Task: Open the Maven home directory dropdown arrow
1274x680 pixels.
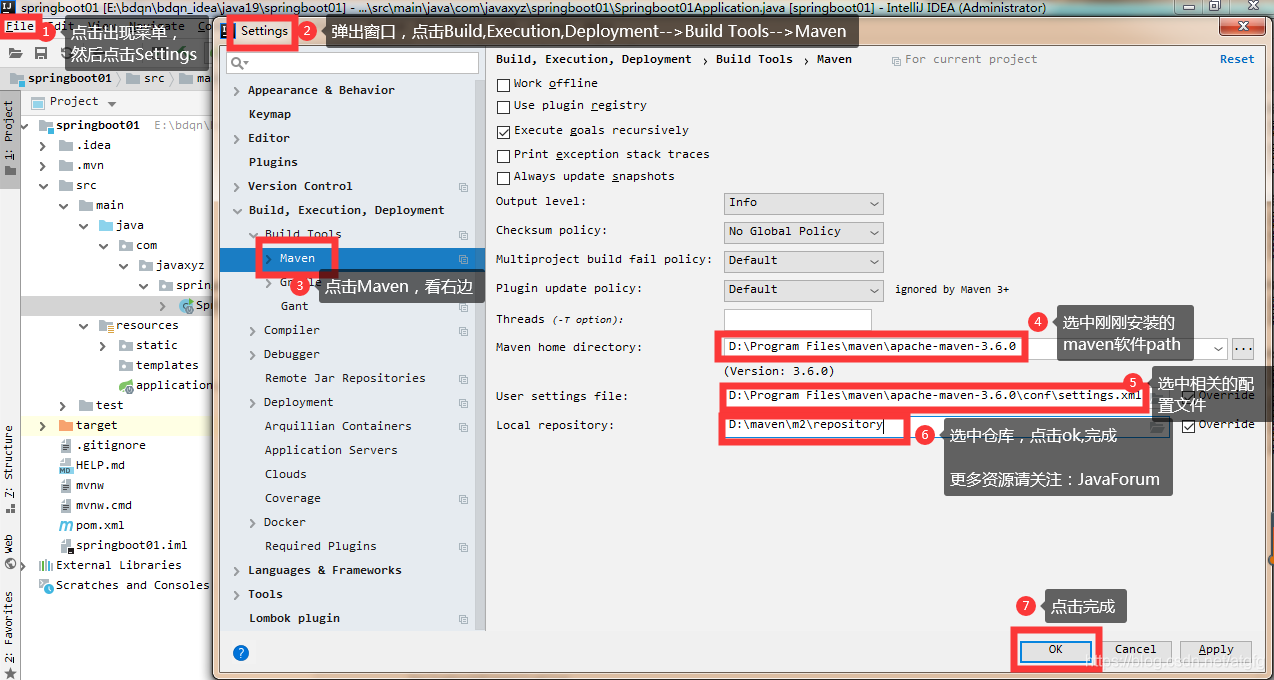Action: 1218,349
